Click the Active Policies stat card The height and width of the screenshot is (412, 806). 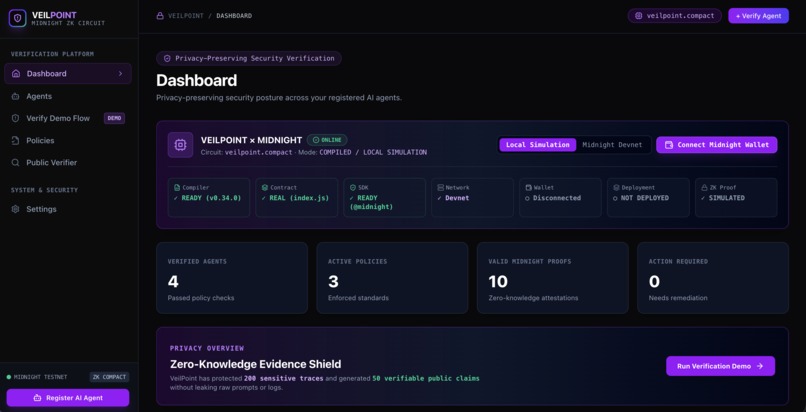392,278
